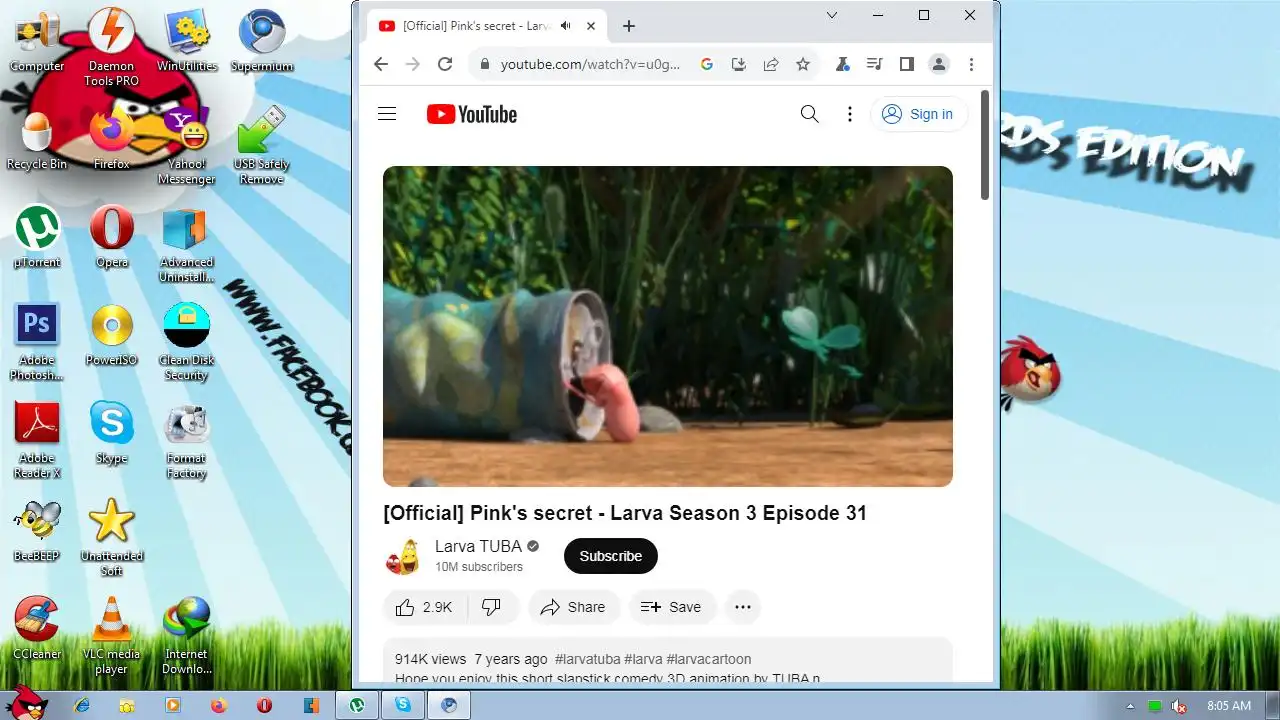Like the video showing 2.9K likes
This screenshot has height=720, width=1280.
425,607
